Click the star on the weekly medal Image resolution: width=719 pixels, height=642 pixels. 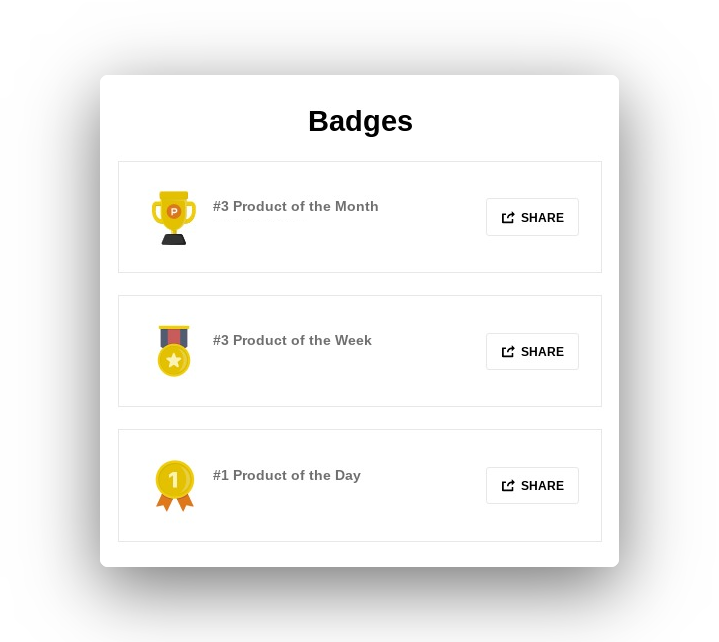(174, 360)
